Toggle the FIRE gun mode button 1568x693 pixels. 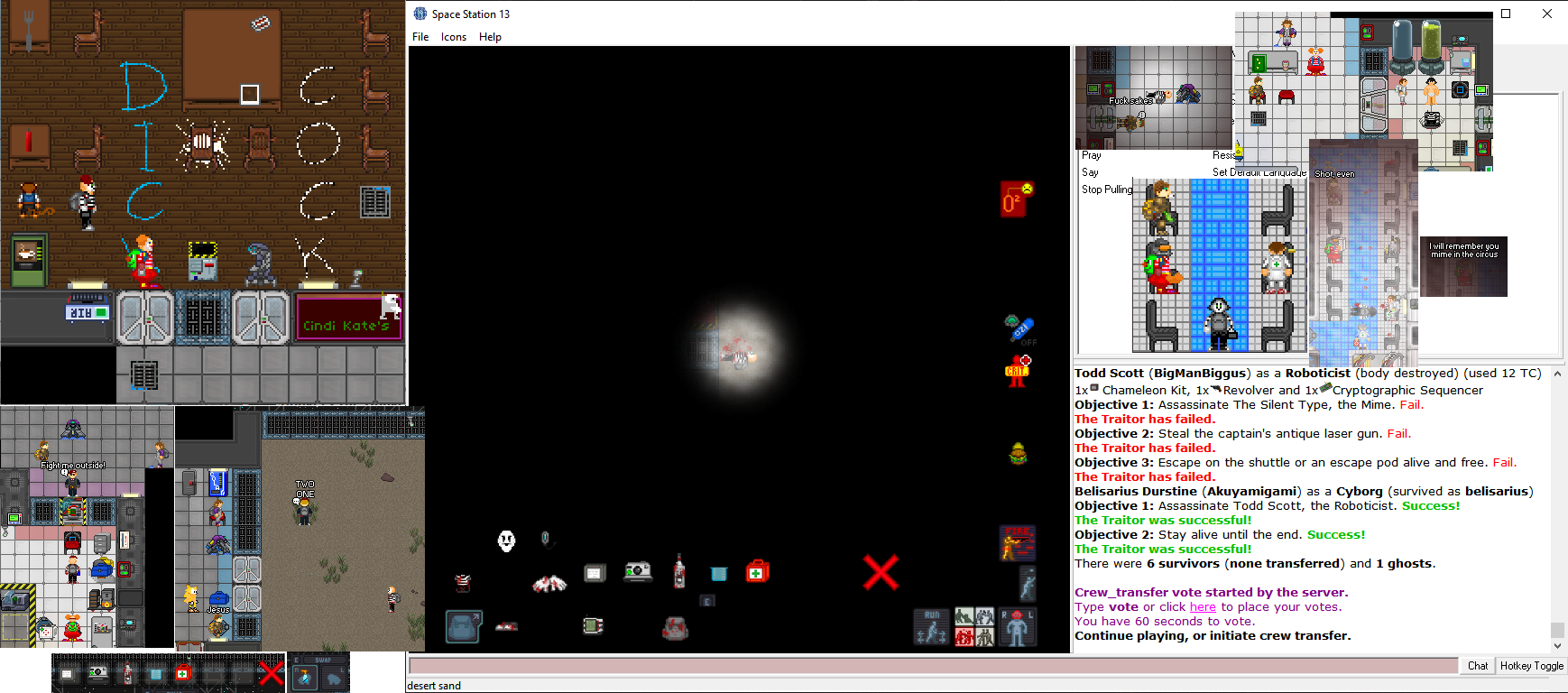click(1017, 543)
